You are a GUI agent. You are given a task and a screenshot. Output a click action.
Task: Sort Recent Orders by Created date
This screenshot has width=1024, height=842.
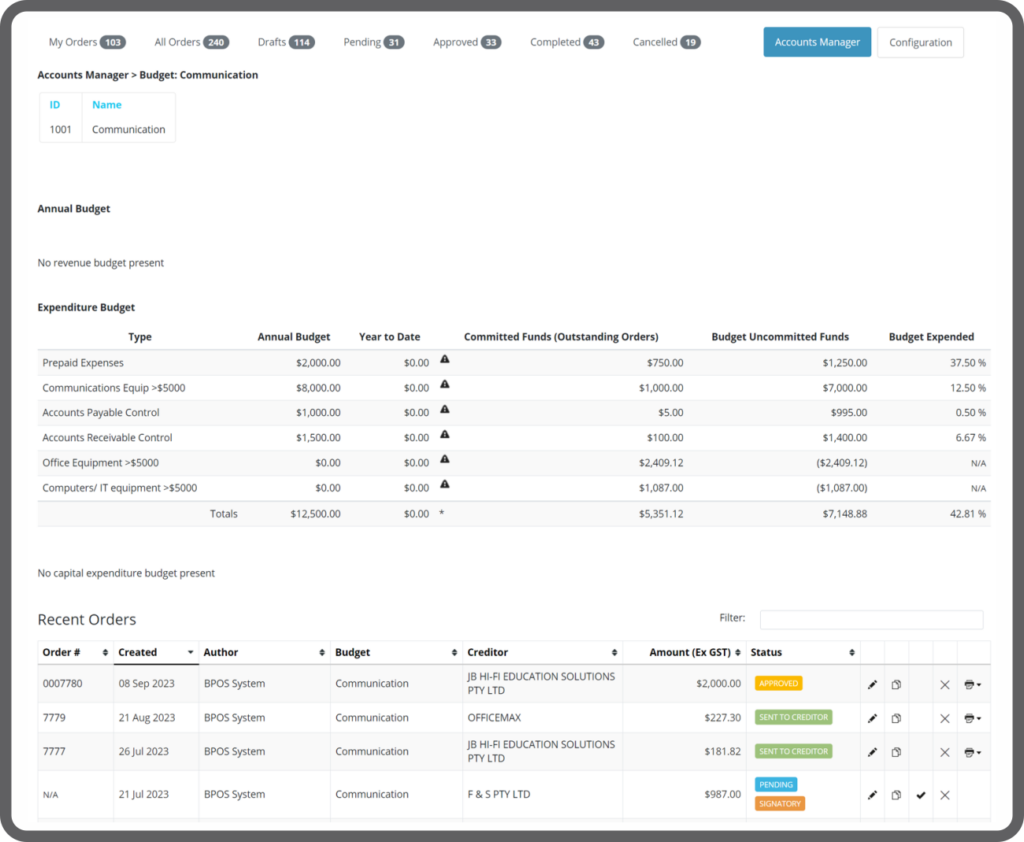155,653
